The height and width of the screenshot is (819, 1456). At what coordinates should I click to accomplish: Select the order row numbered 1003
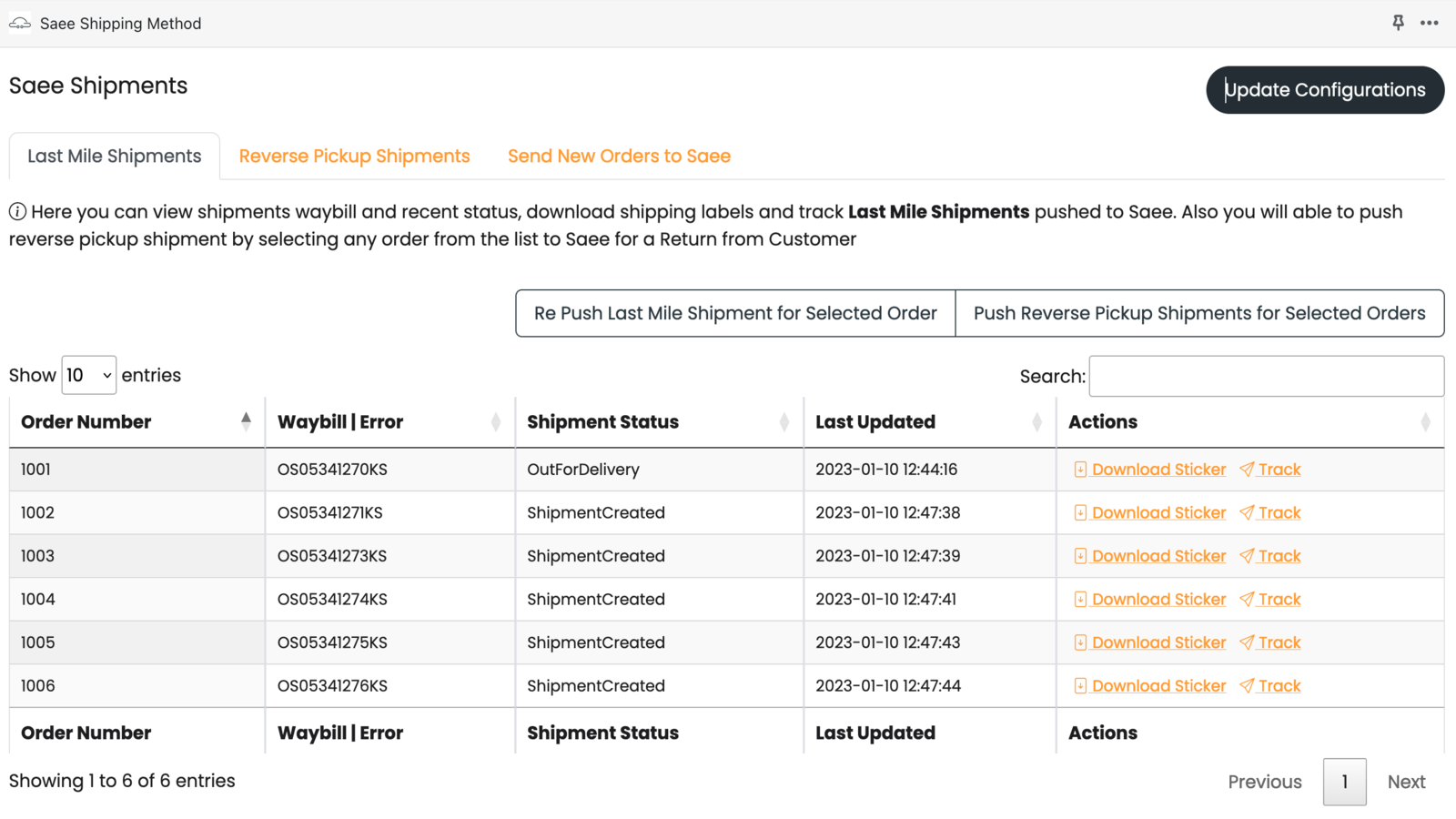(x=726, y=556)
